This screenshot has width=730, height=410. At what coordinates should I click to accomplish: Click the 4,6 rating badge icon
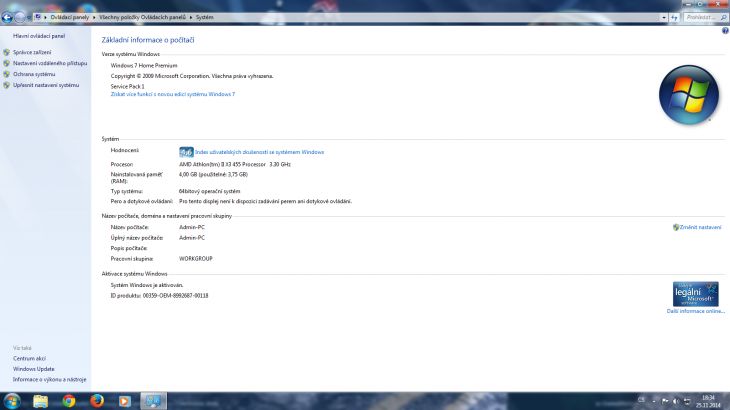coord(186,152)
